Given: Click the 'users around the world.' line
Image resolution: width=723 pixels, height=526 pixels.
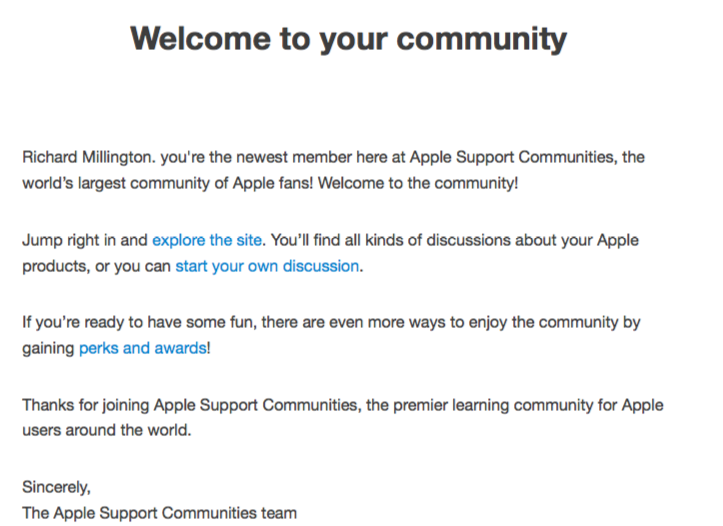Looking at the screenshot, I should [x=107, y=430].
